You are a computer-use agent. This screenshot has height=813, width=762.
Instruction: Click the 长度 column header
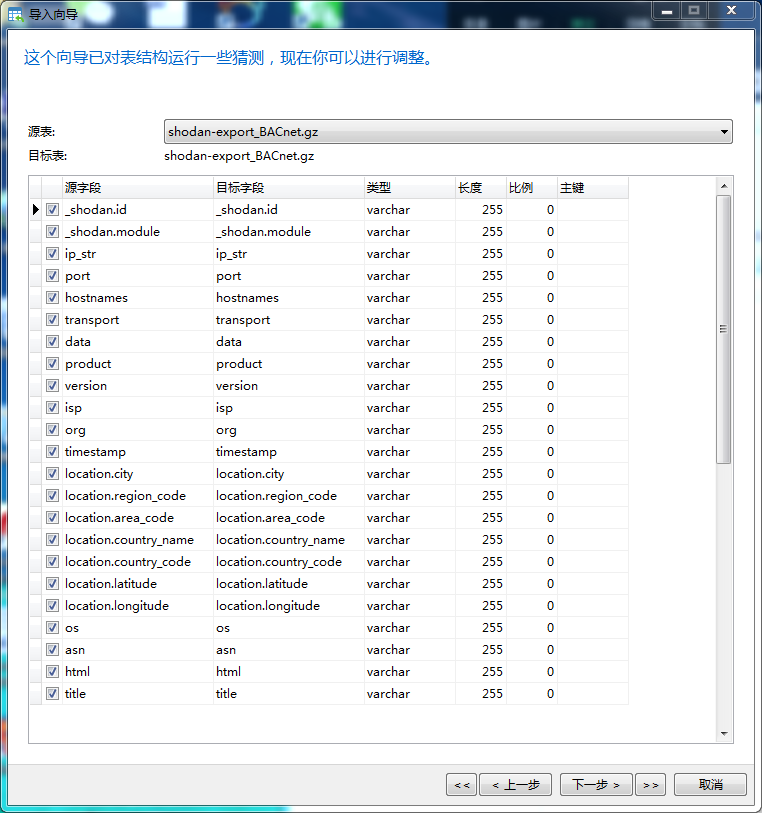pyautogui.click(x=481, y=188)
